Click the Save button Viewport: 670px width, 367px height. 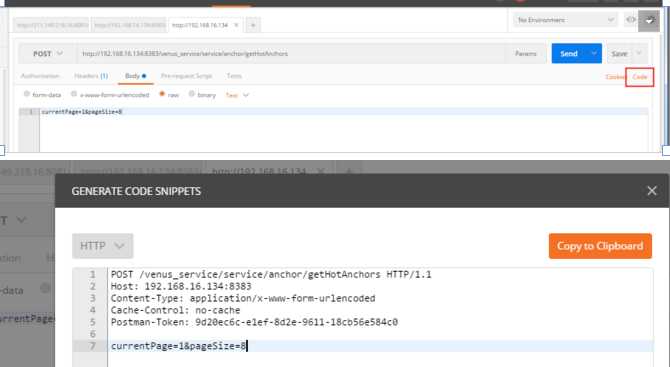619,53
